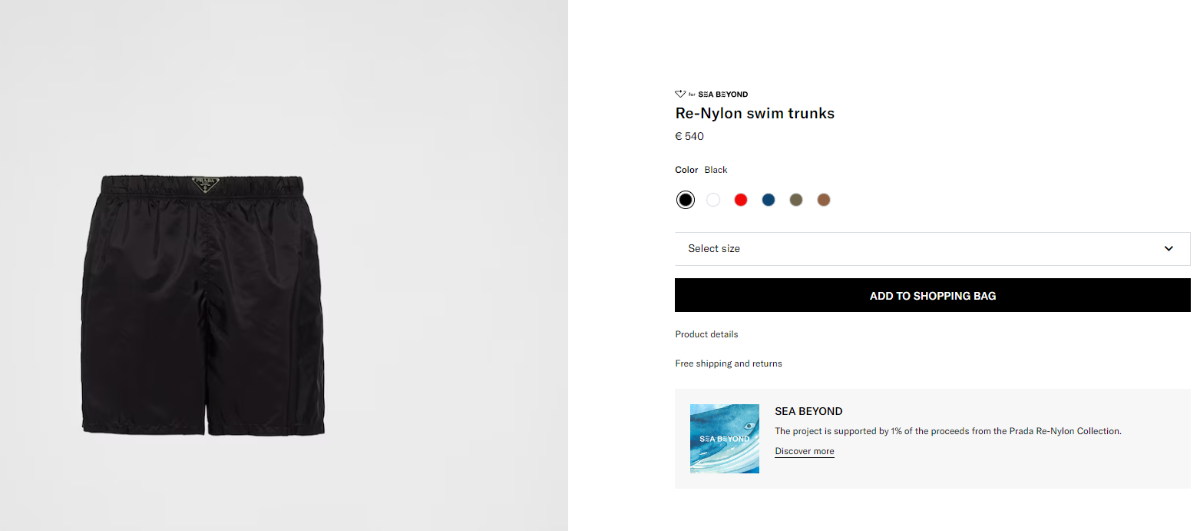The width and height of the screenshot is (1200, 531).
Task: Click the chevron arrow on size selector
Action: coord(1168,249)
